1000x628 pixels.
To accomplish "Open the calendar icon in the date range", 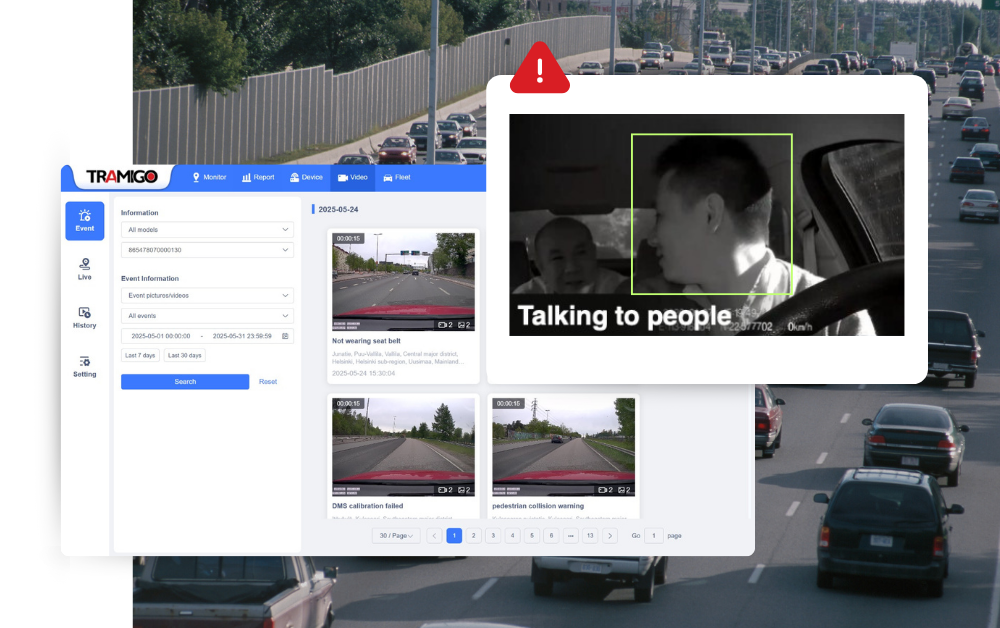I will coord(285,336).
